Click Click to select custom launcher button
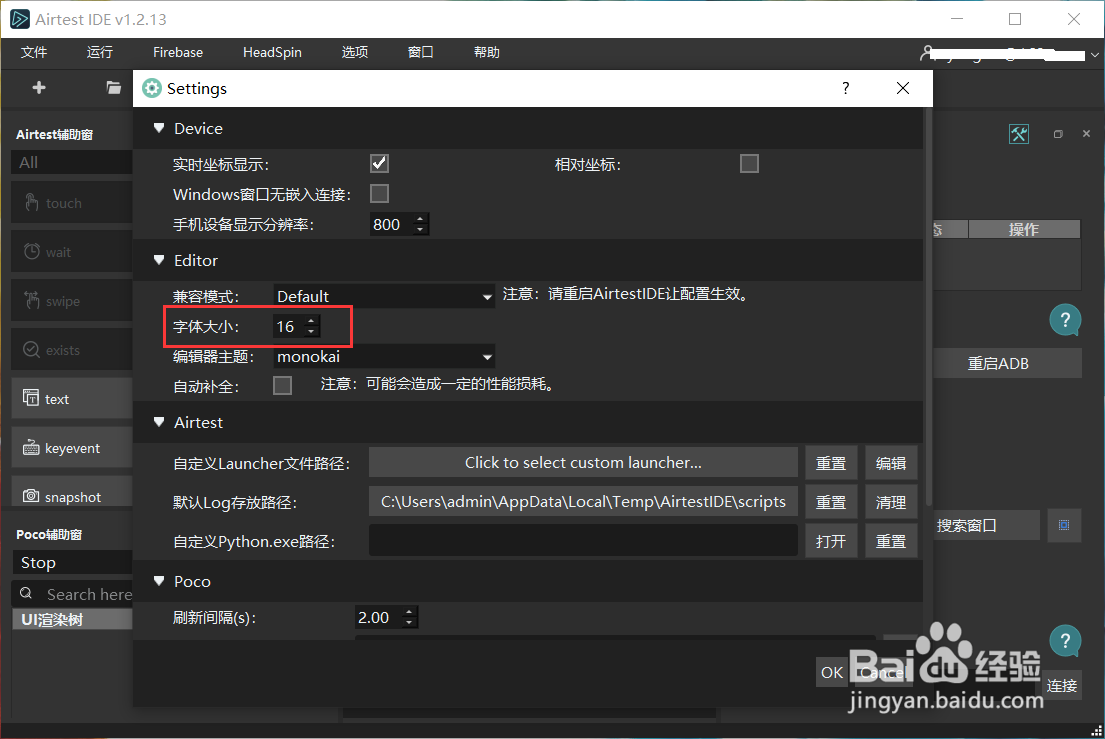1105x739 pixels. 583,462
